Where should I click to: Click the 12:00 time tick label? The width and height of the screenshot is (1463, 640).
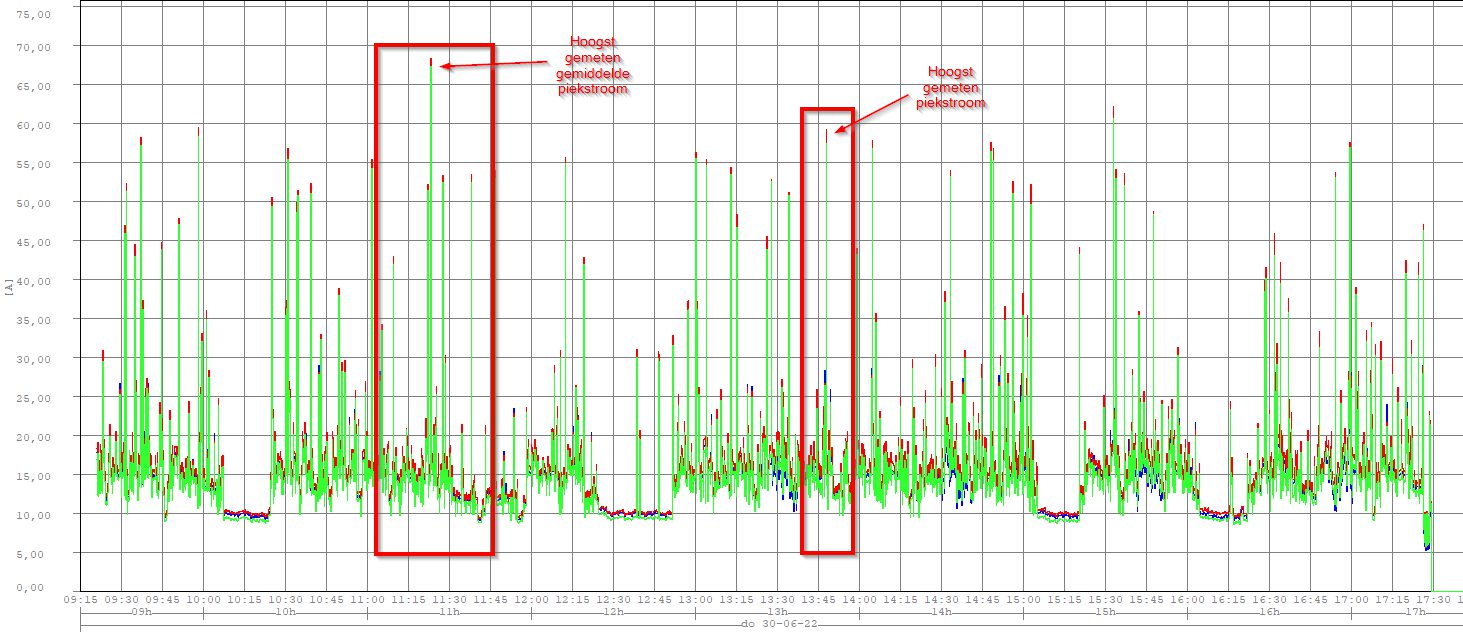click(x=531, y=599)
